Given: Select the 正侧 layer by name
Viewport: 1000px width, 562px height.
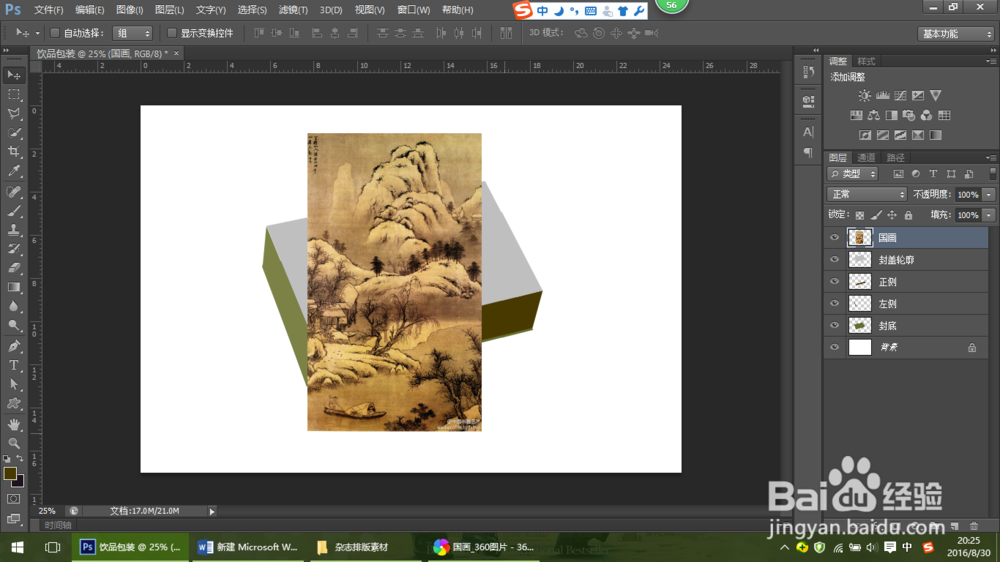Looking at the screenshot, I should tap(887, 282).
